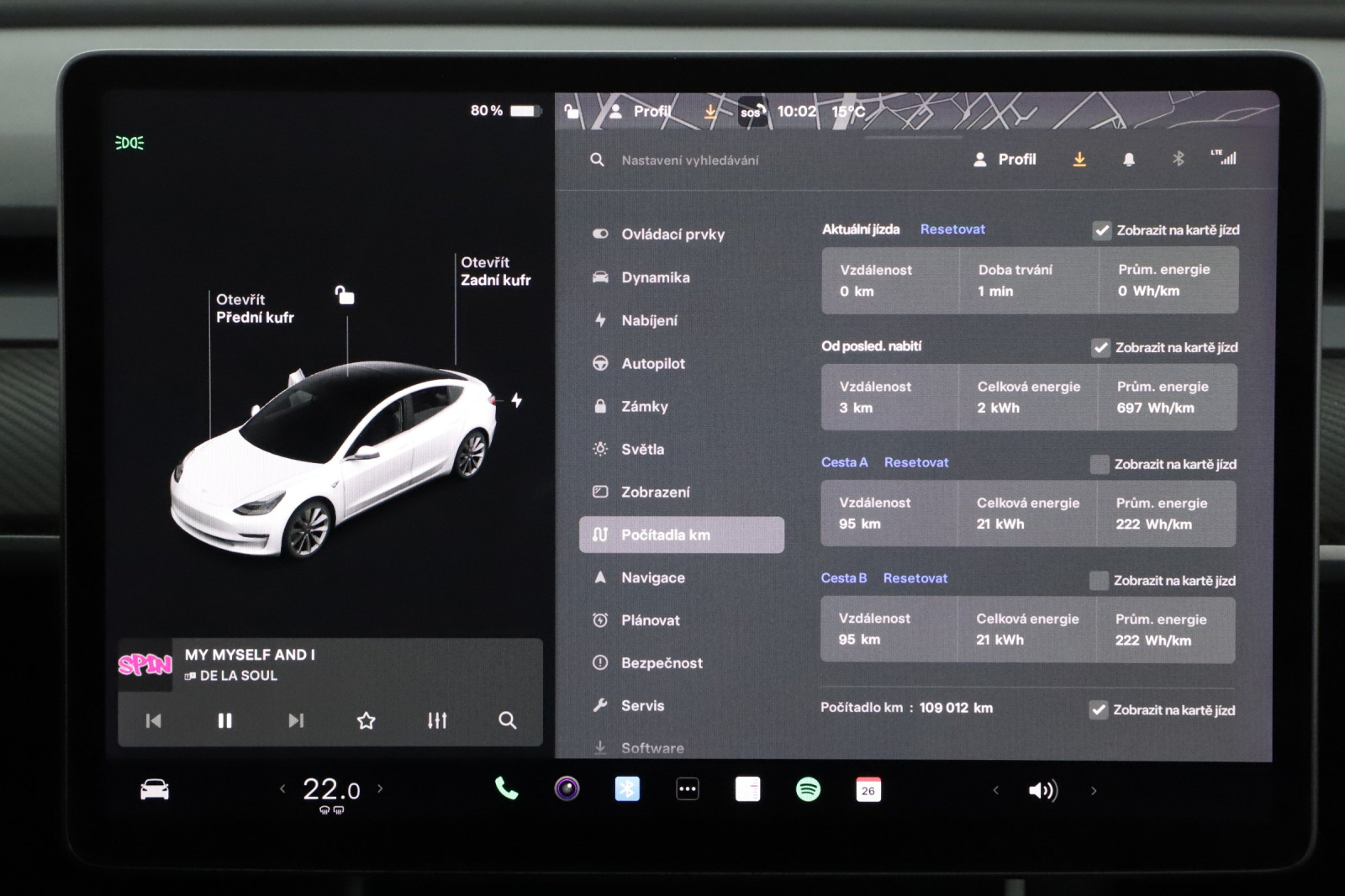Reset Aktuální jízda trip

coord(952,229)
